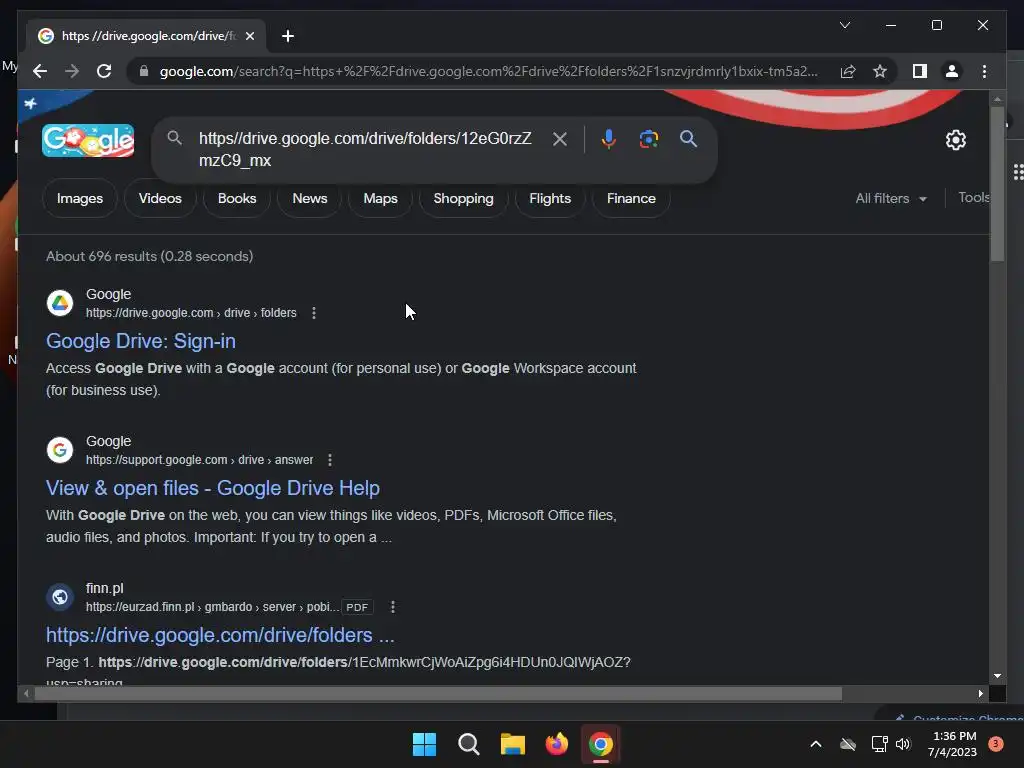Click the browser forward arrow
1024x768 pixels.
(72, 71)
